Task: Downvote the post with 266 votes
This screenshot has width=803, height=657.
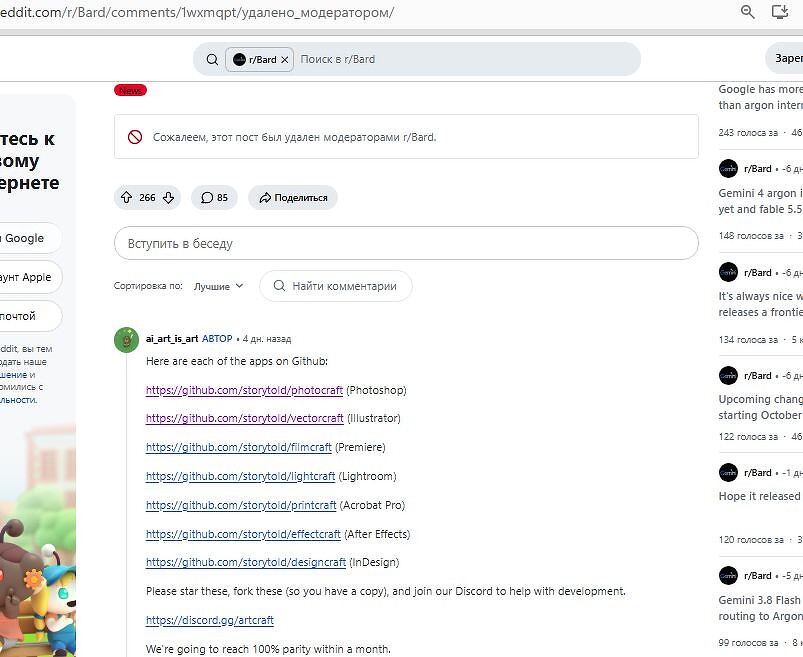Action: (x=168, y=198)
